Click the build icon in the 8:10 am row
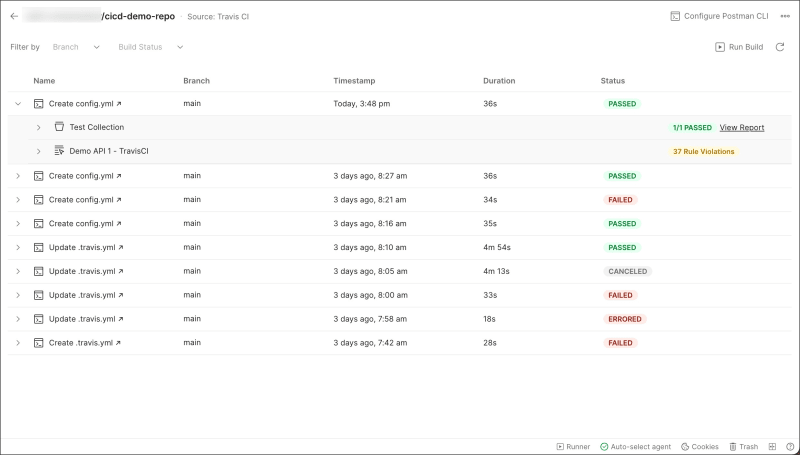The width and height of the screenshot is (800, 455). (x=38, y=248)
